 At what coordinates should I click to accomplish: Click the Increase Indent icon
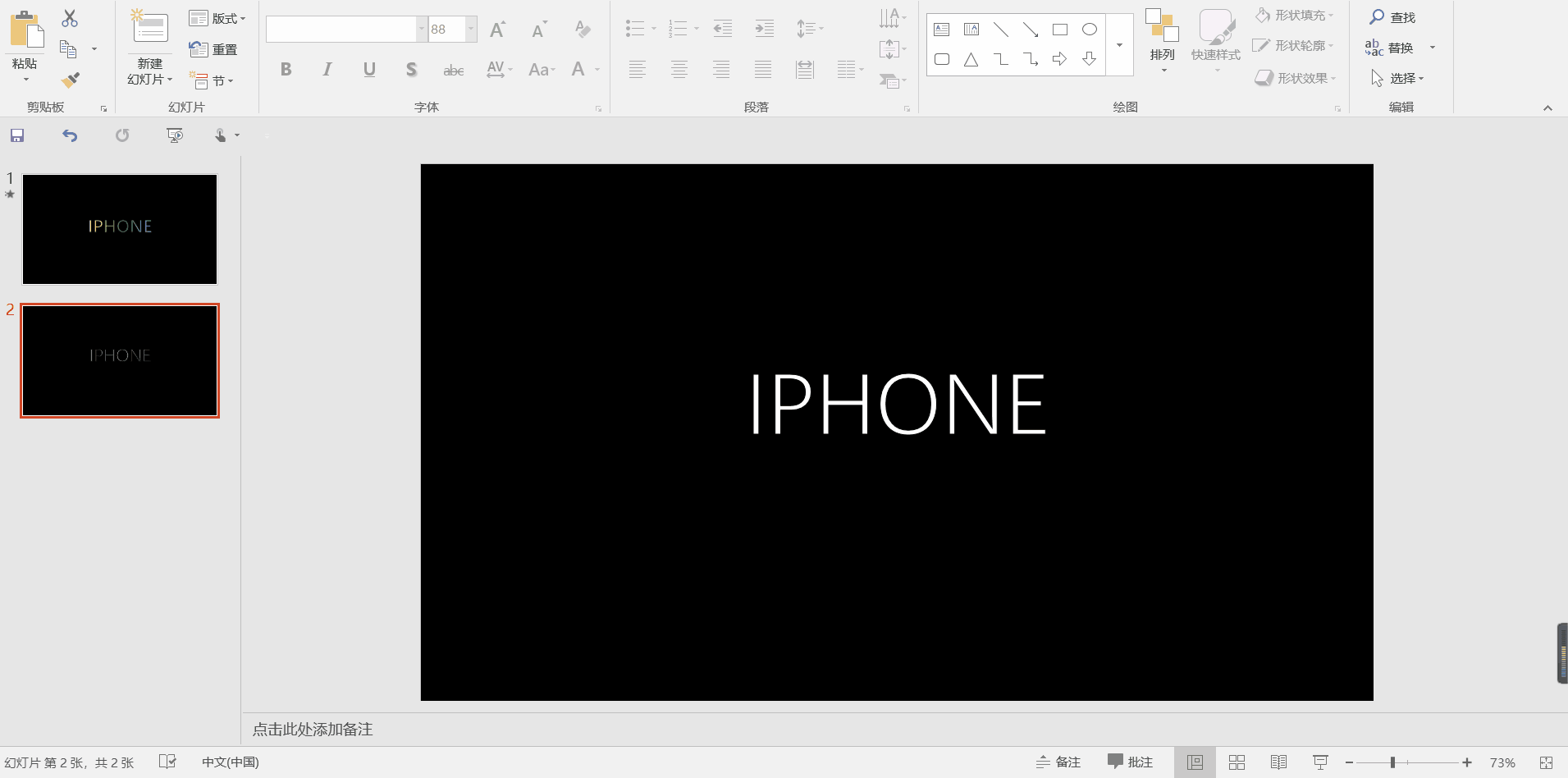point(764,30)
